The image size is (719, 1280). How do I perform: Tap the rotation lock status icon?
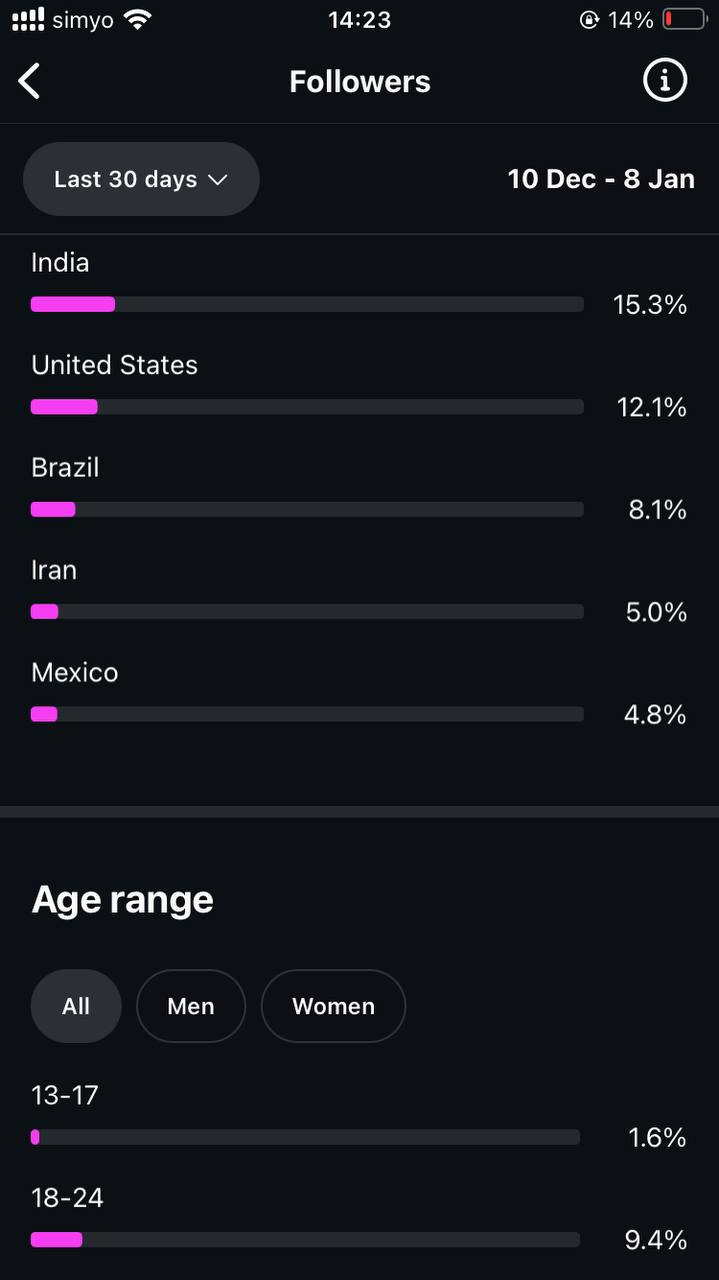point(588,20)
